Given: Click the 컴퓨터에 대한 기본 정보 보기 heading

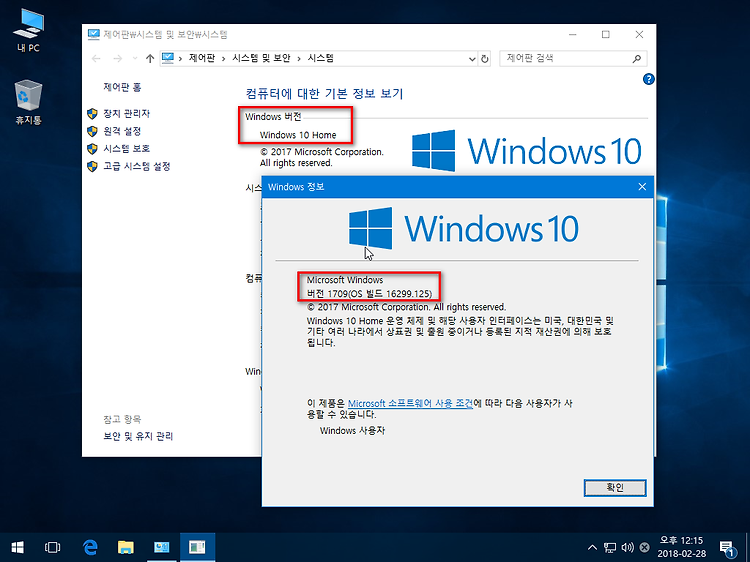Looking at the screenshot, I should click(x=324, y=93).
